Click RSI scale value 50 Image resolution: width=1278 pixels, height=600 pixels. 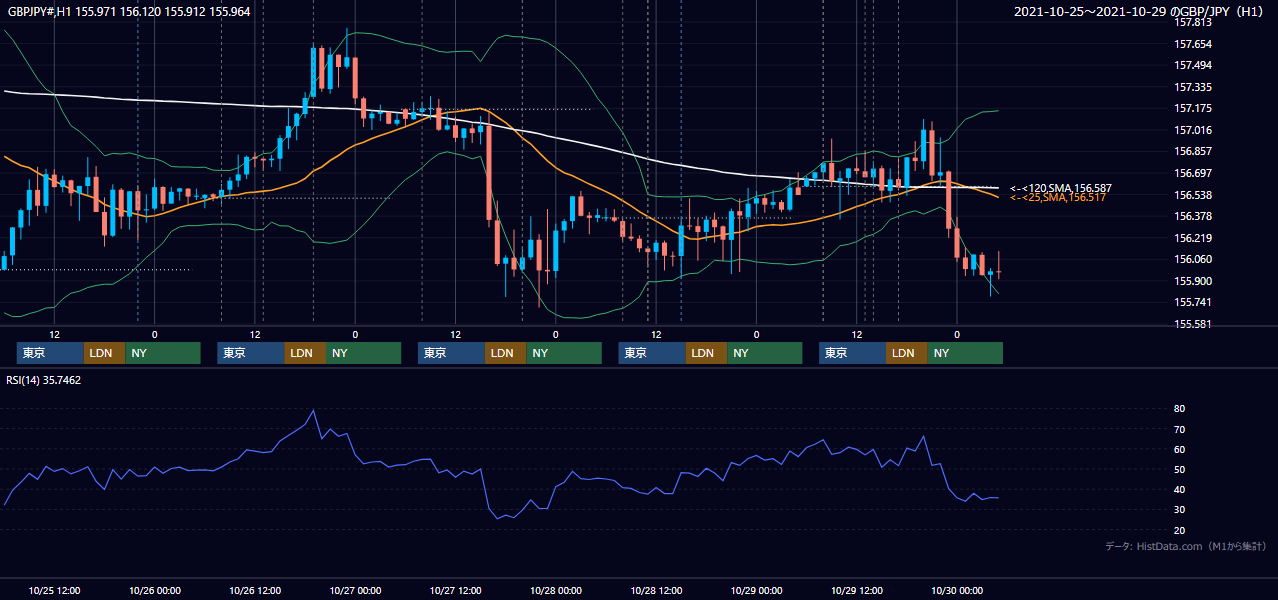click(x=1180, y=469)
